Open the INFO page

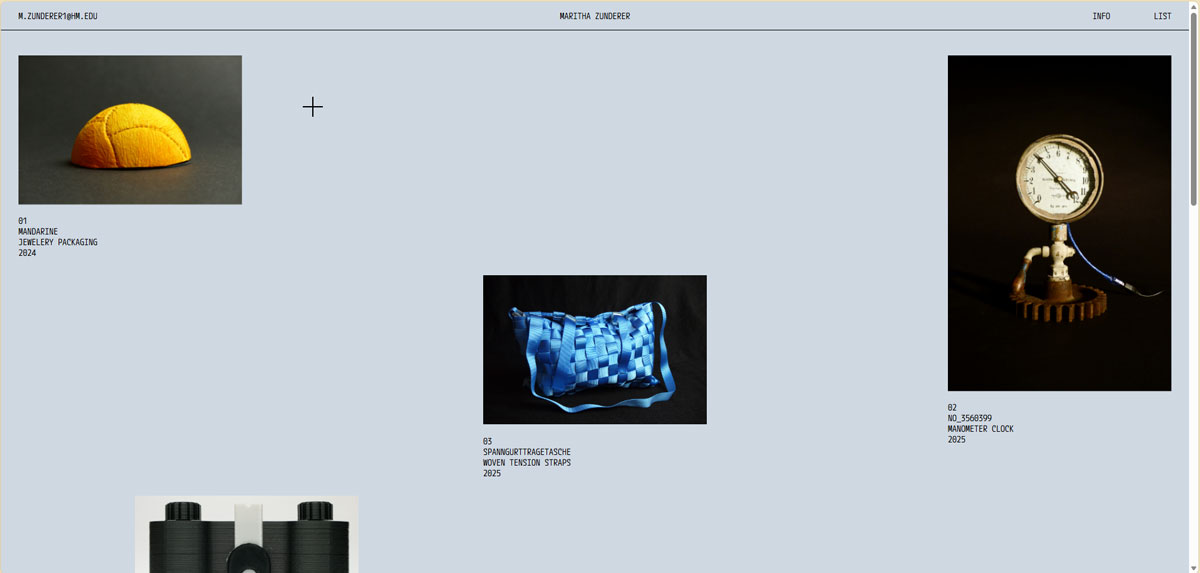1101,16
